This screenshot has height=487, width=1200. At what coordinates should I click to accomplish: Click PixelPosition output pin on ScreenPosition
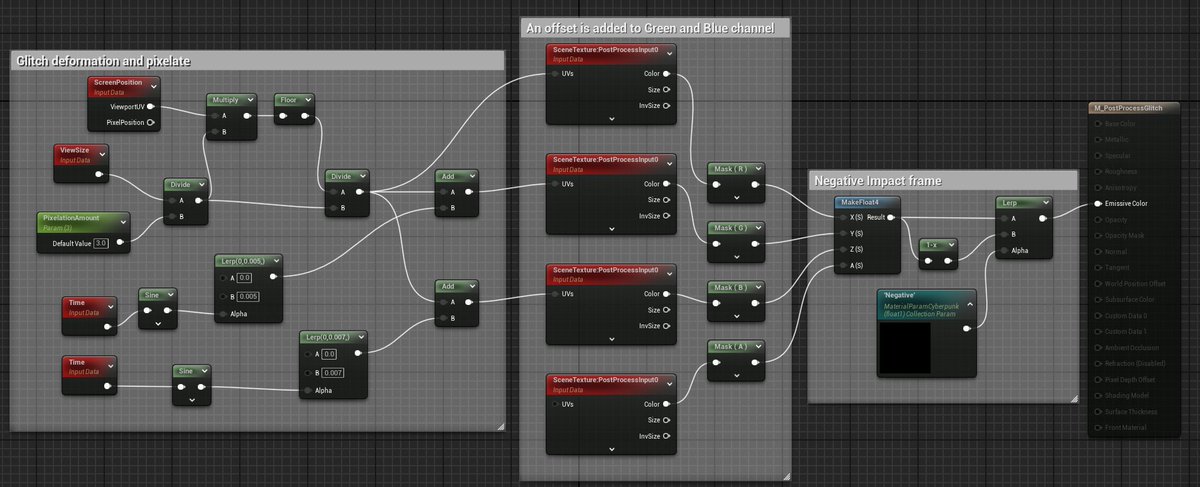click(151, 123)
